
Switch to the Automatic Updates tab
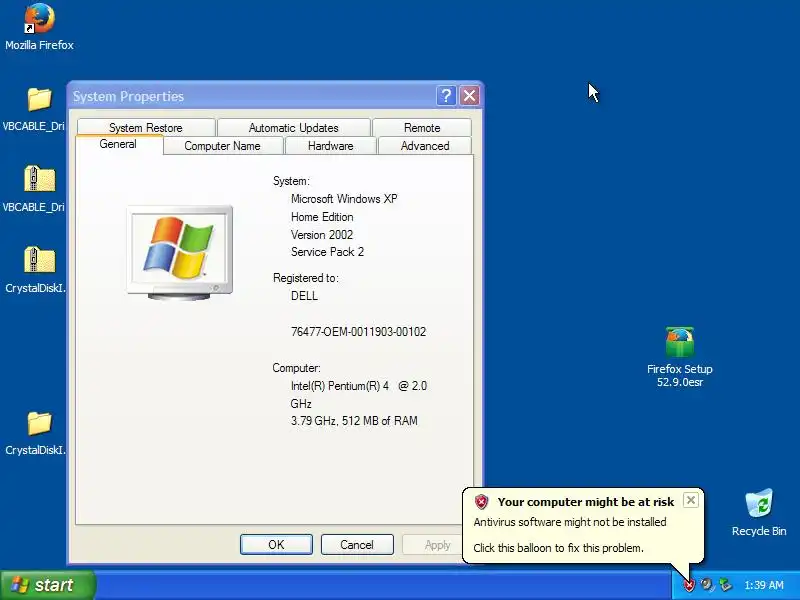click(x=294, y=128)
